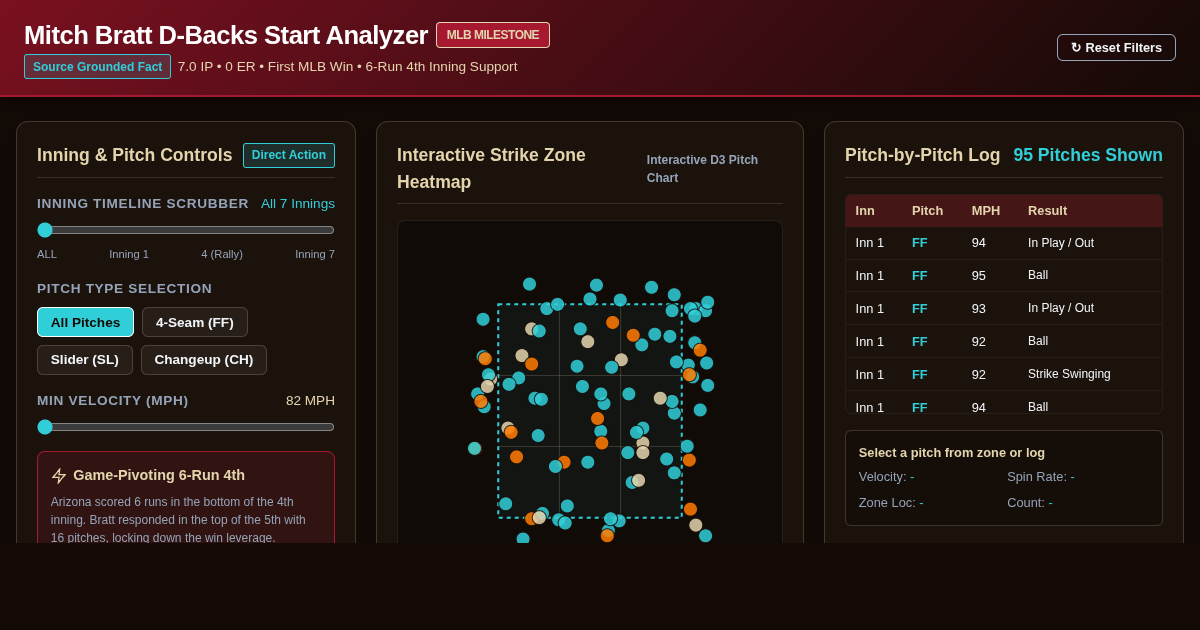Select the Strike Swinging log row
Image resolution: width=1200 pixels, height=630 pixels.
[x=1003, y=374]
